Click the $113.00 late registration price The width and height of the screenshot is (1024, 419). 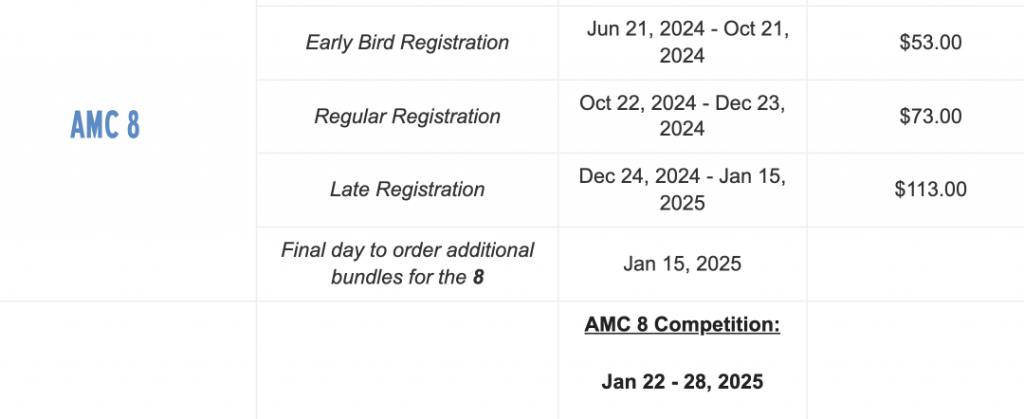930,189
